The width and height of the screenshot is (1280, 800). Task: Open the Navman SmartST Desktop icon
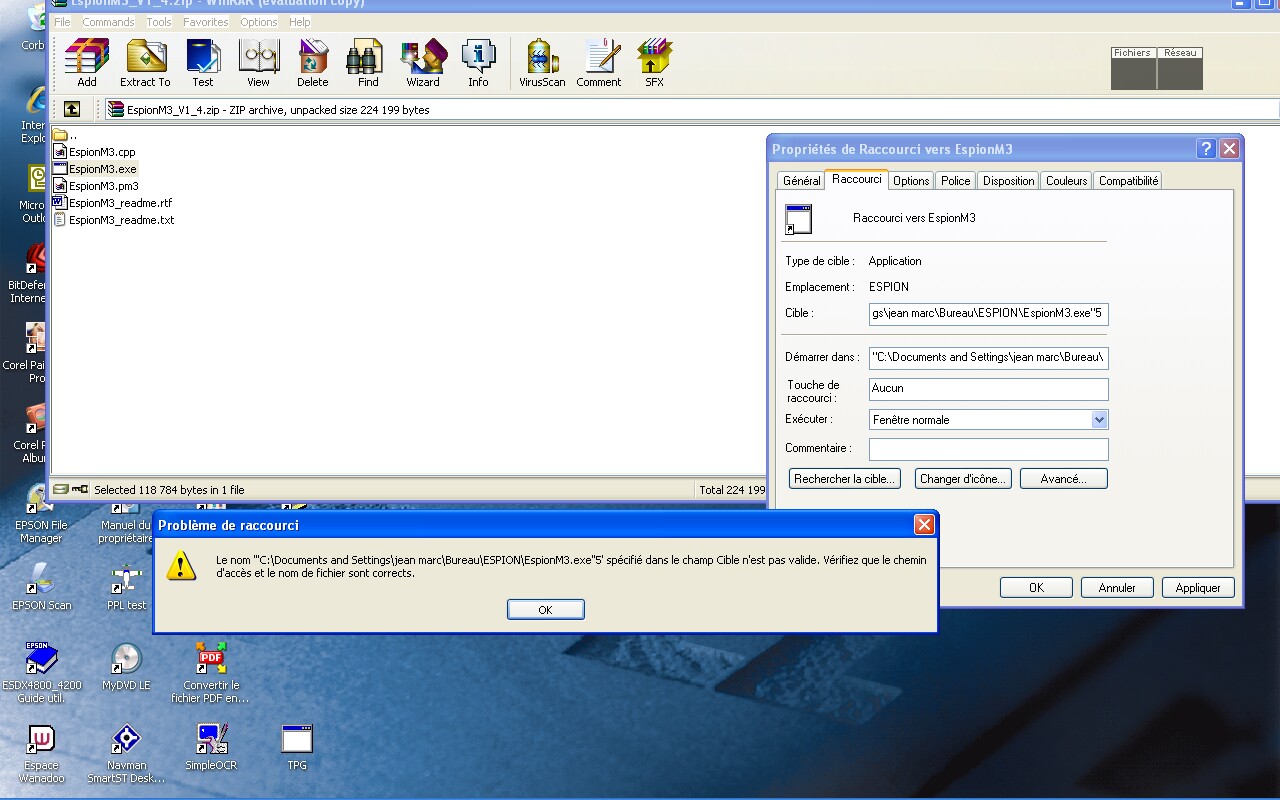(x=126, y=755)
